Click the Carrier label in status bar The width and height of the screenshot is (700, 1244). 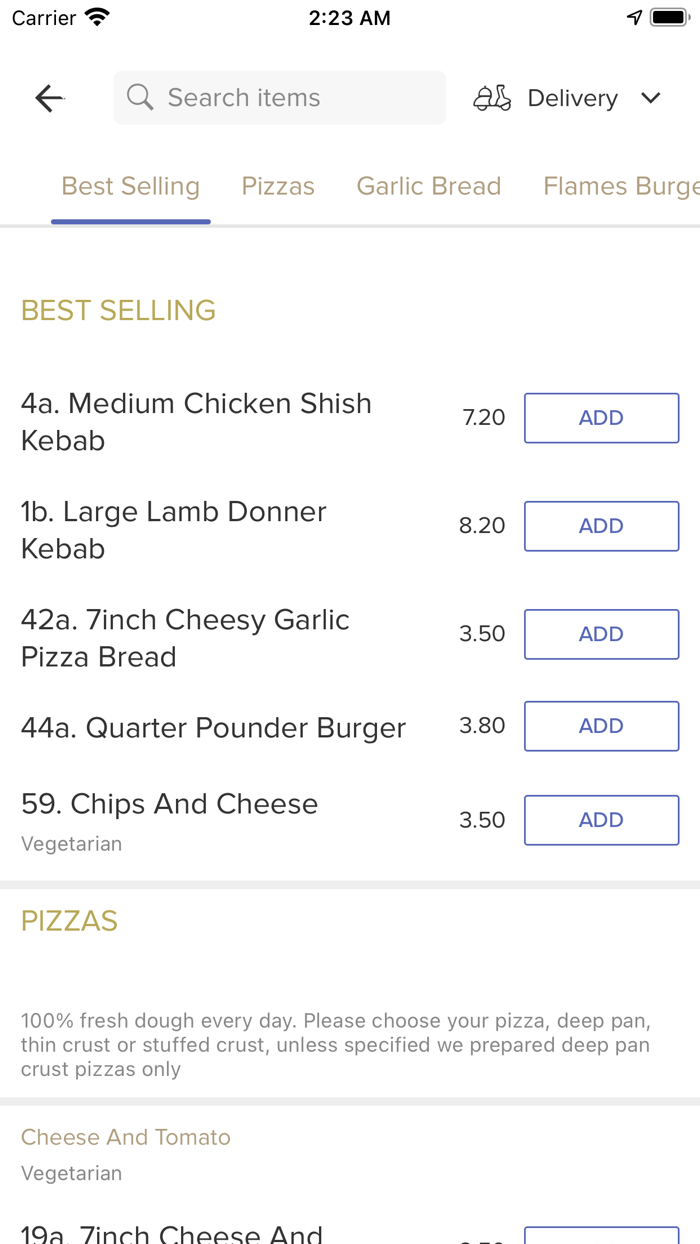tap(38, 17)
